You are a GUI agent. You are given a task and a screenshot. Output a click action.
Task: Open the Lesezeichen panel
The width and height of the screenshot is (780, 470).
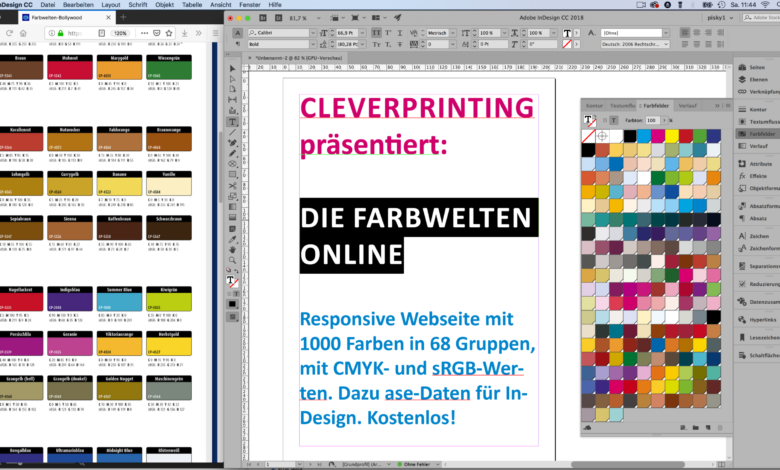pos(758,338)
